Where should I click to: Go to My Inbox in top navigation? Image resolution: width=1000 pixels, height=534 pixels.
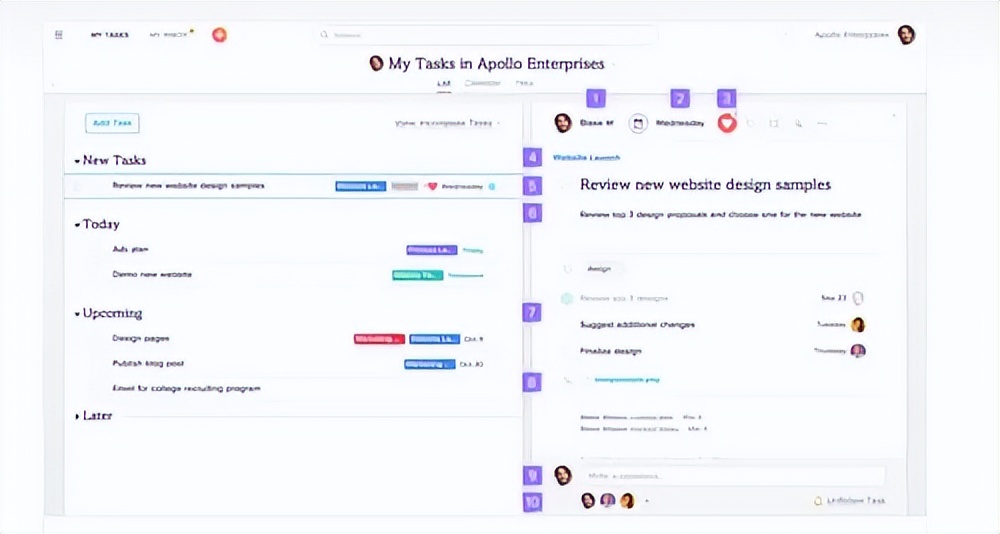(x=168, y=34)
